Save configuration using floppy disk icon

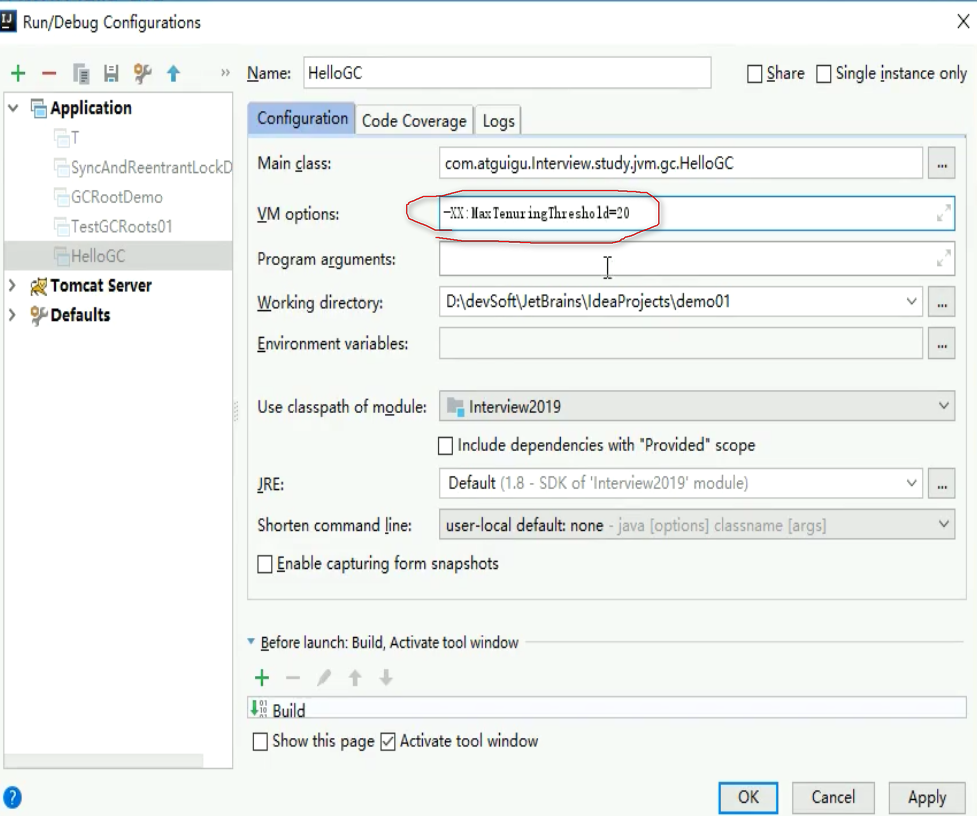coord(111,74)
